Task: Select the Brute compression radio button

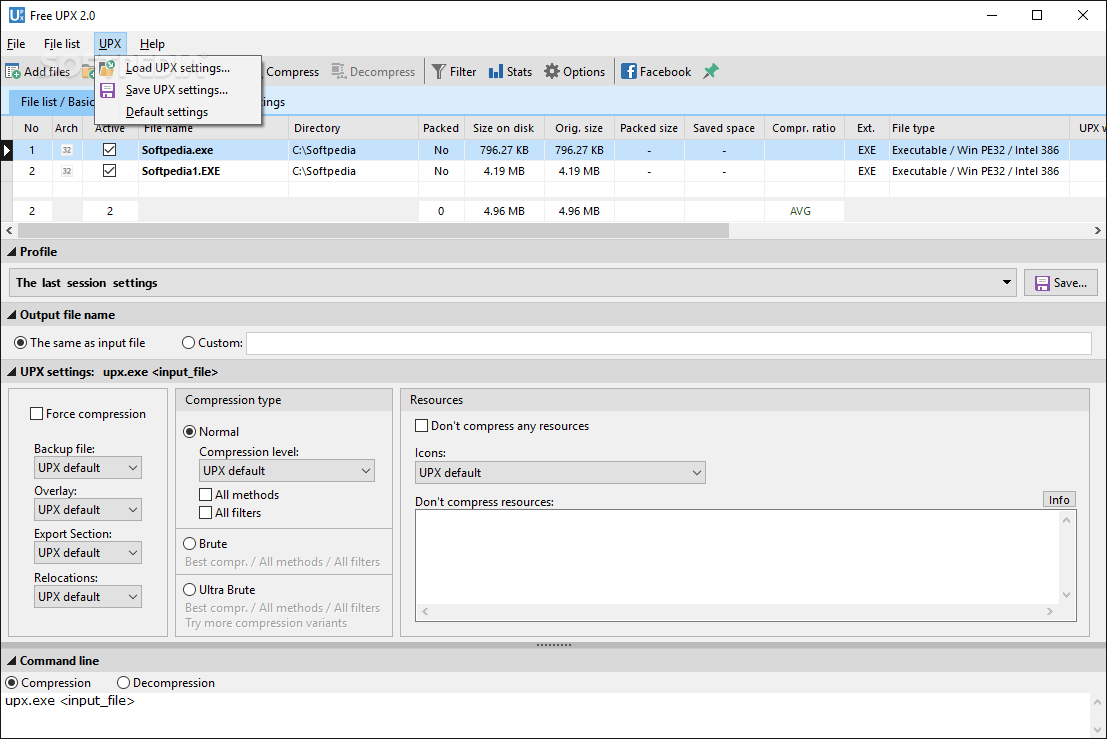Action: click(189, 543)
